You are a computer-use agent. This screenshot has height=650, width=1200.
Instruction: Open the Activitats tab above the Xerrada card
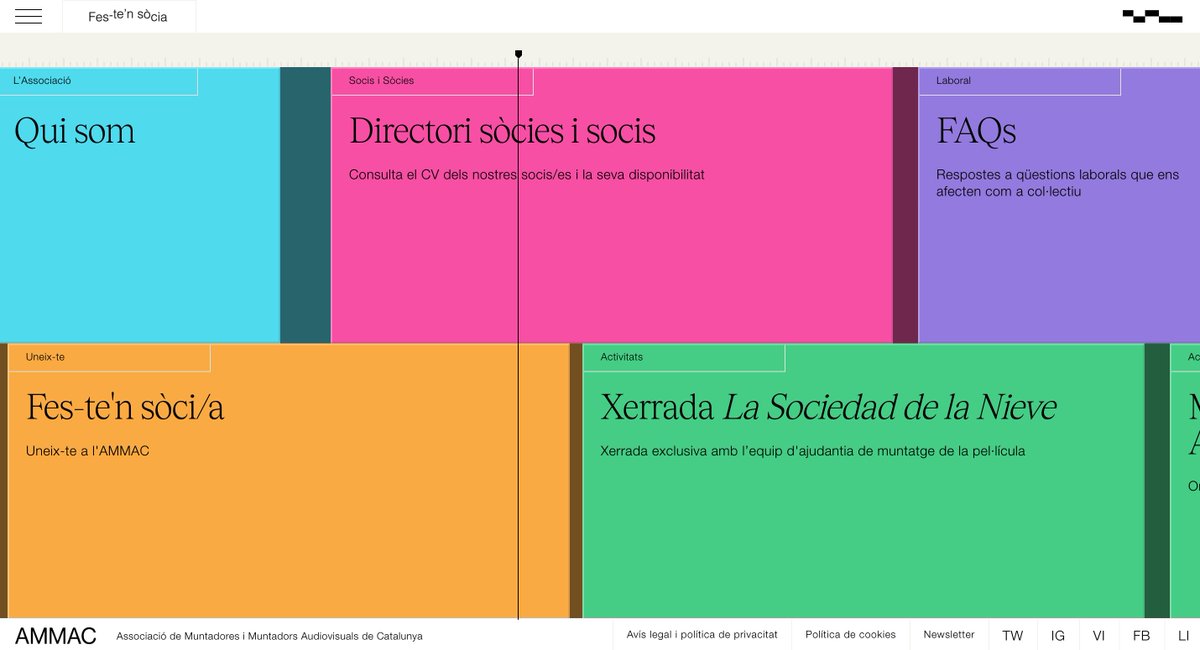684,357
